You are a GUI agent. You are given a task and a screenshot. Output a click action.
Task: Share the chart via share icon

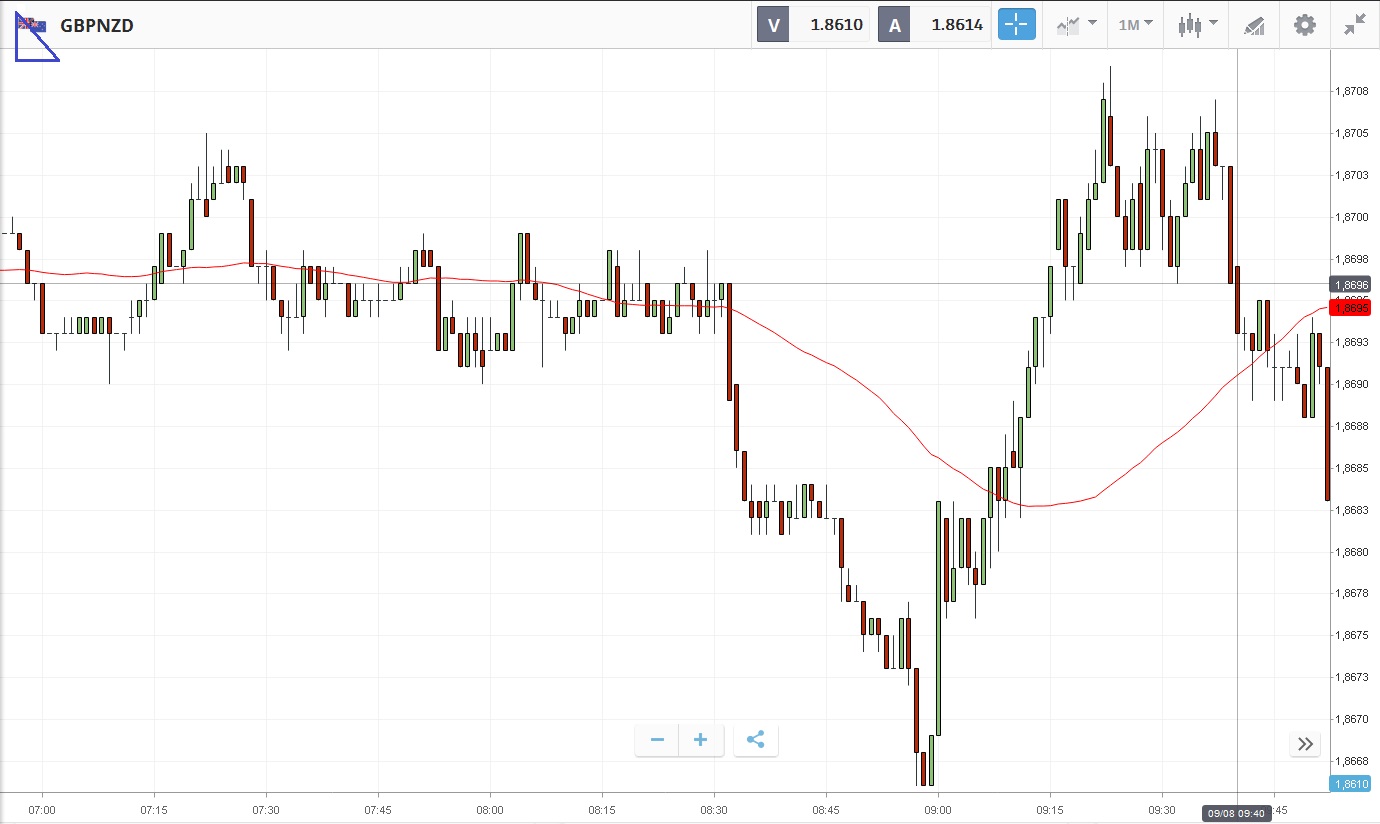point(756,740)
